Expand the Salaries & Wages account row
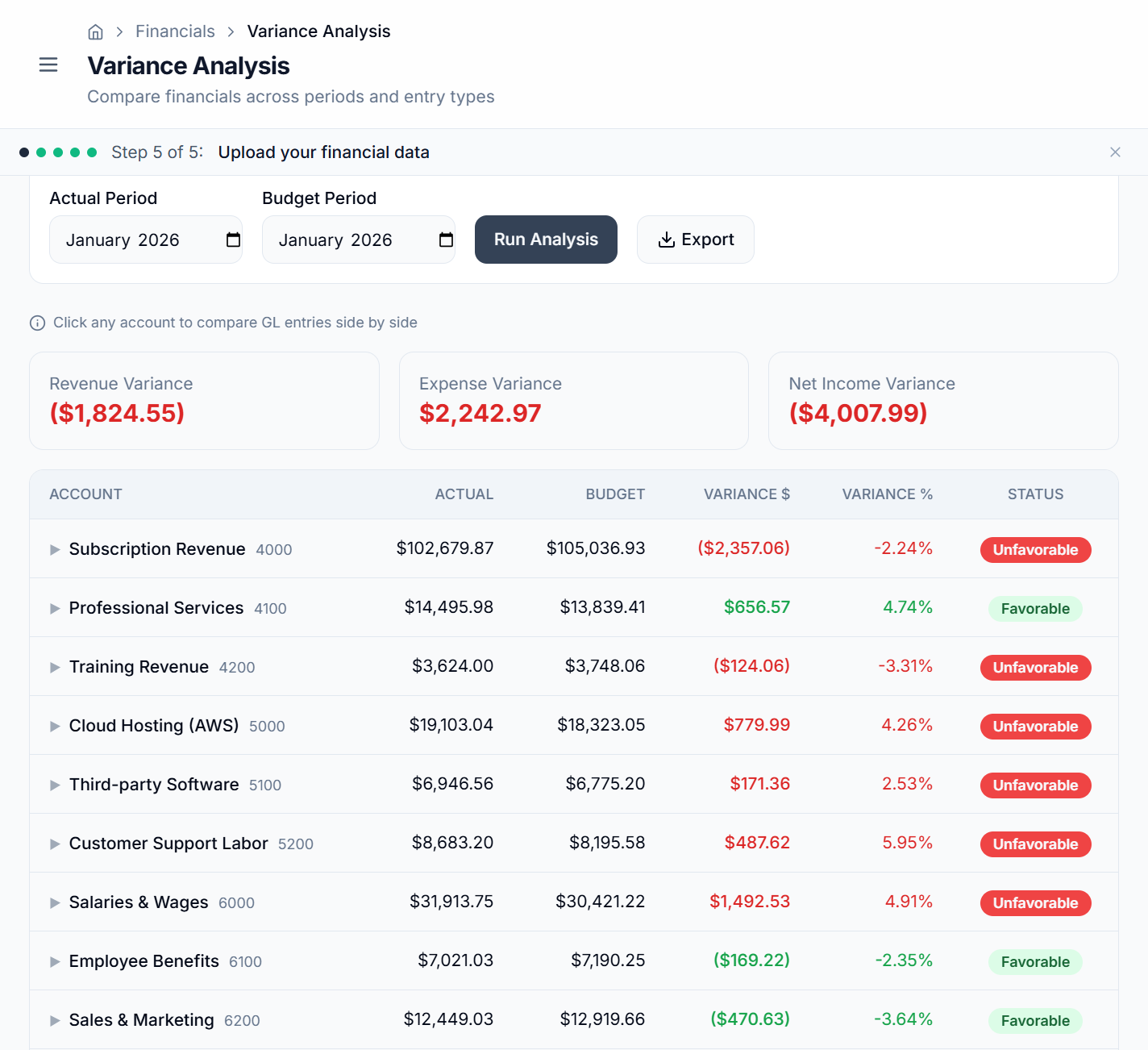The width and height of the screenshot is (1148, 1050). (x=54, y=902)
